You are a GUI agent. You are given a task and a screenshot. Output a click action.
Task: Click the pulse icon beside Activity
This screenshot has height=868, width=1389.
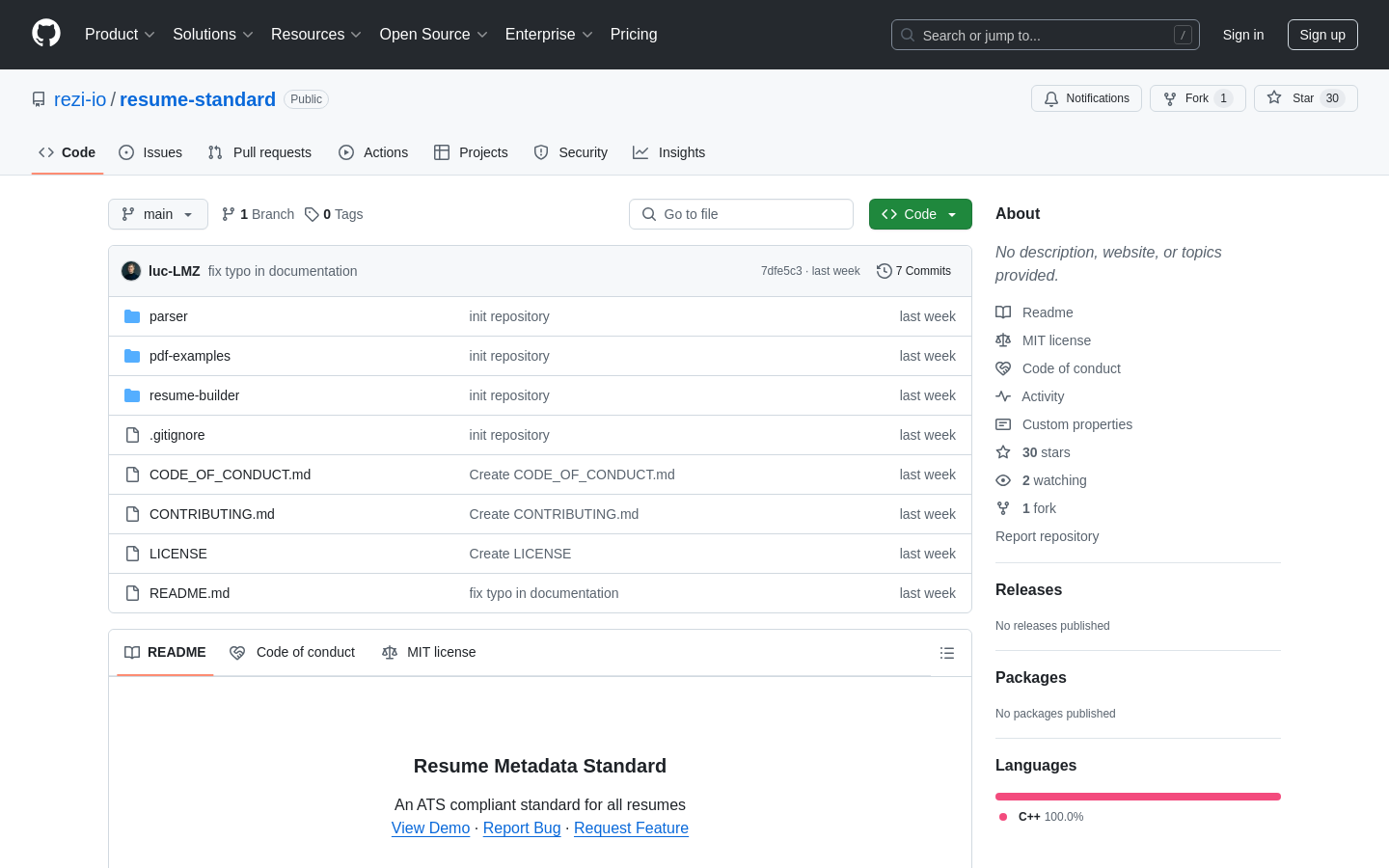tap(1003, 396)
